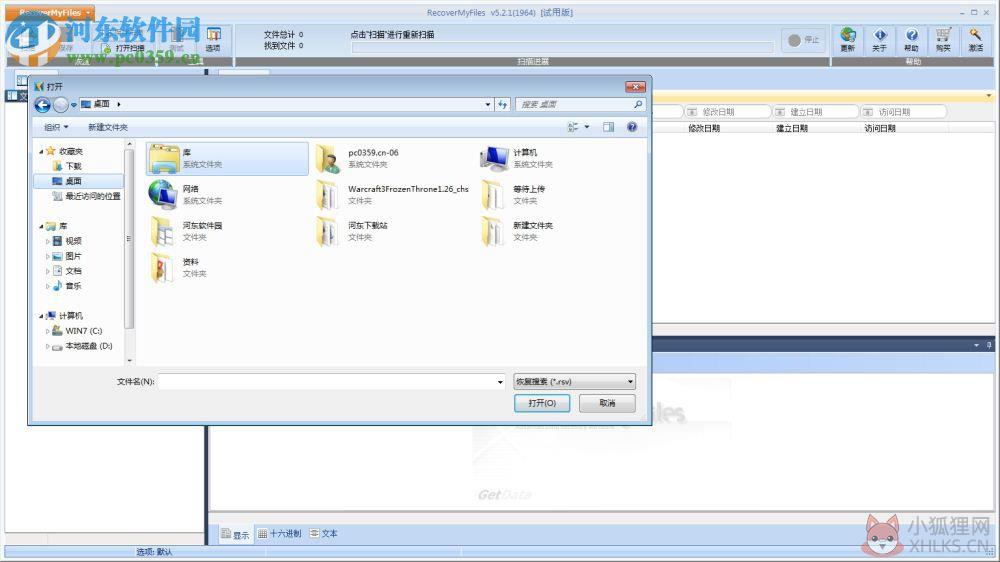
Task: Open the 激活 activate key icon
Action: pos(976,40)
